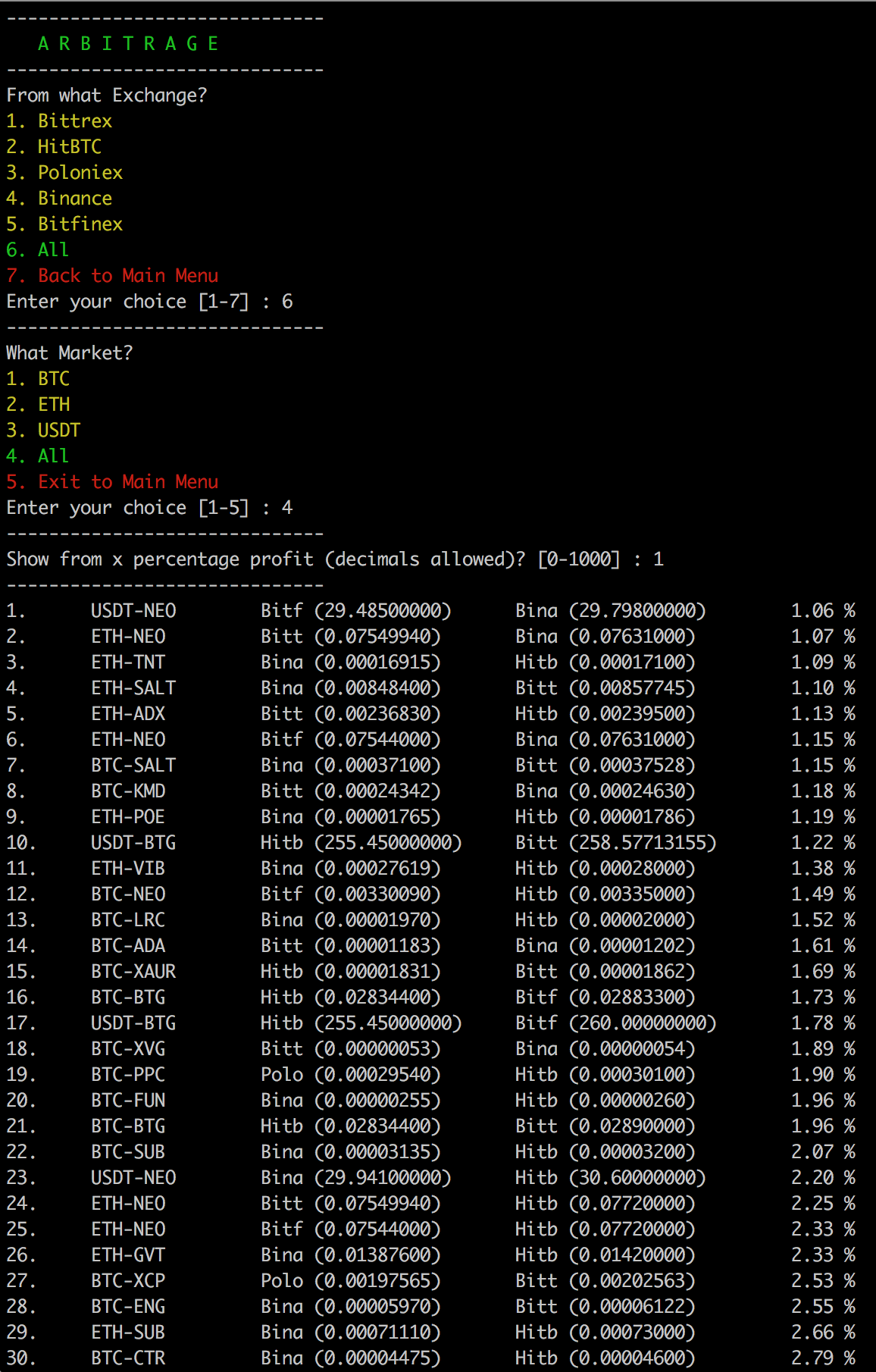Click BTC-KMD pair in row 8
This screenshot has height=1372, width=876.
pos(128,791)
